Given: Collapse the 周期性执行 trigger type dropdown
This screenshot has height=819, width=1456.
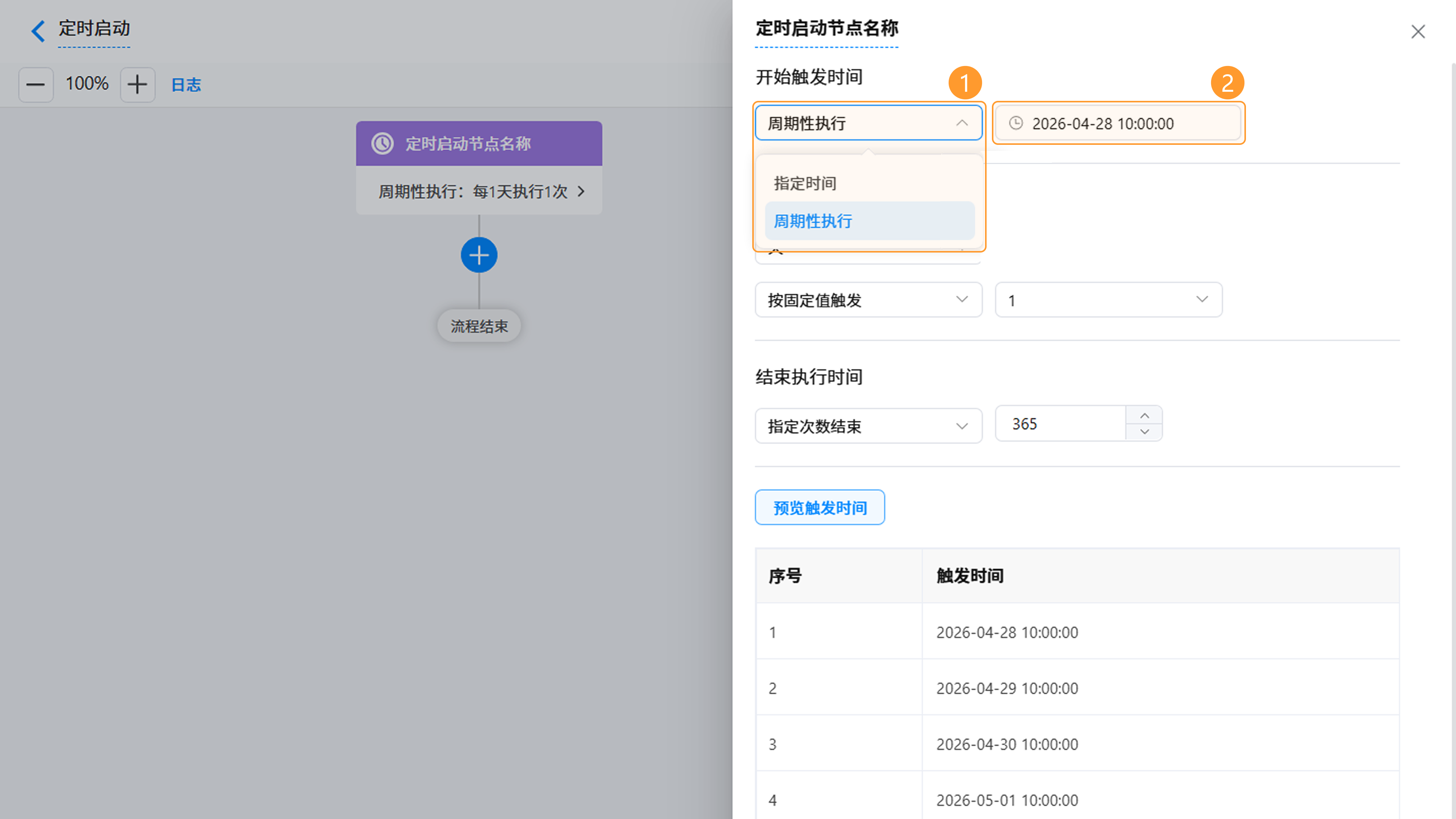Looking at the screenshot, I should coord(868,122).
